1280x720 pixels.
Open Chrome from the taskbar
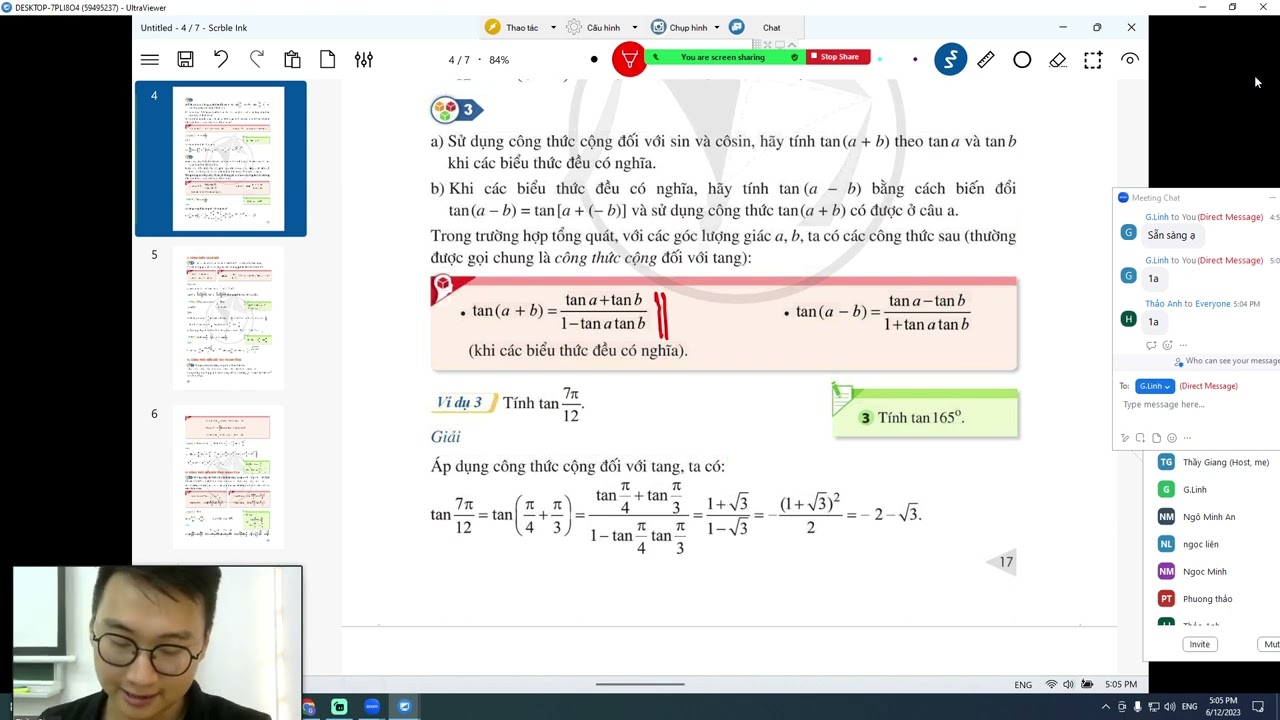pyautogui.click(x=308, y=707)
